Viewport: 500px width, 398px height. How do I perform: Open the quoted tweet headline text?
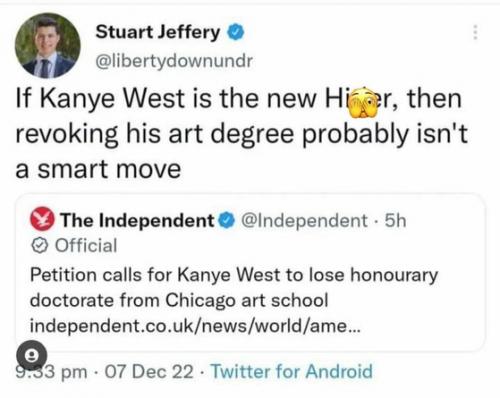[234, 288]
